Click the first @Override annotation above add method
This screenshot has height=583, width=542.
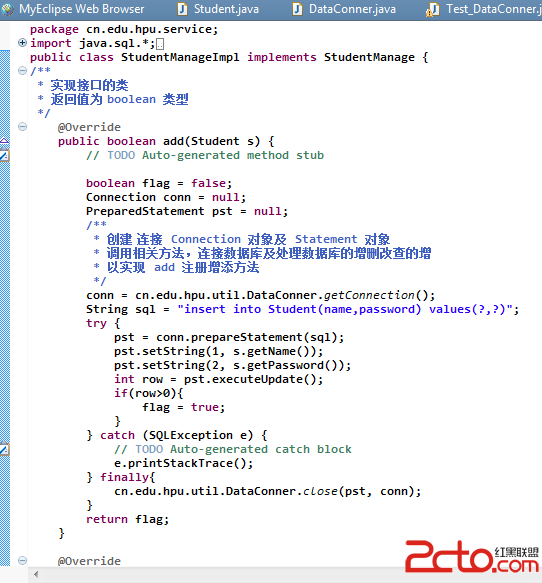click(89, 127)
